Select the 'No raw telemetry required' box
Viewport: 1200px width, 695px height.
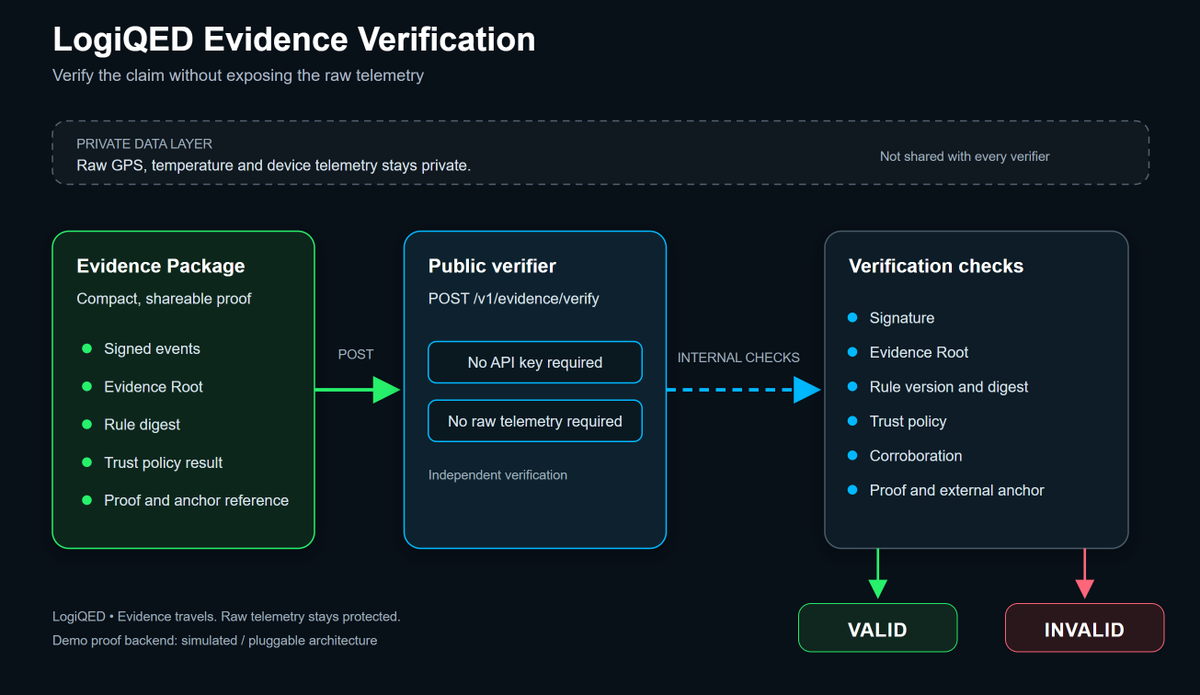tap(535, 421)
